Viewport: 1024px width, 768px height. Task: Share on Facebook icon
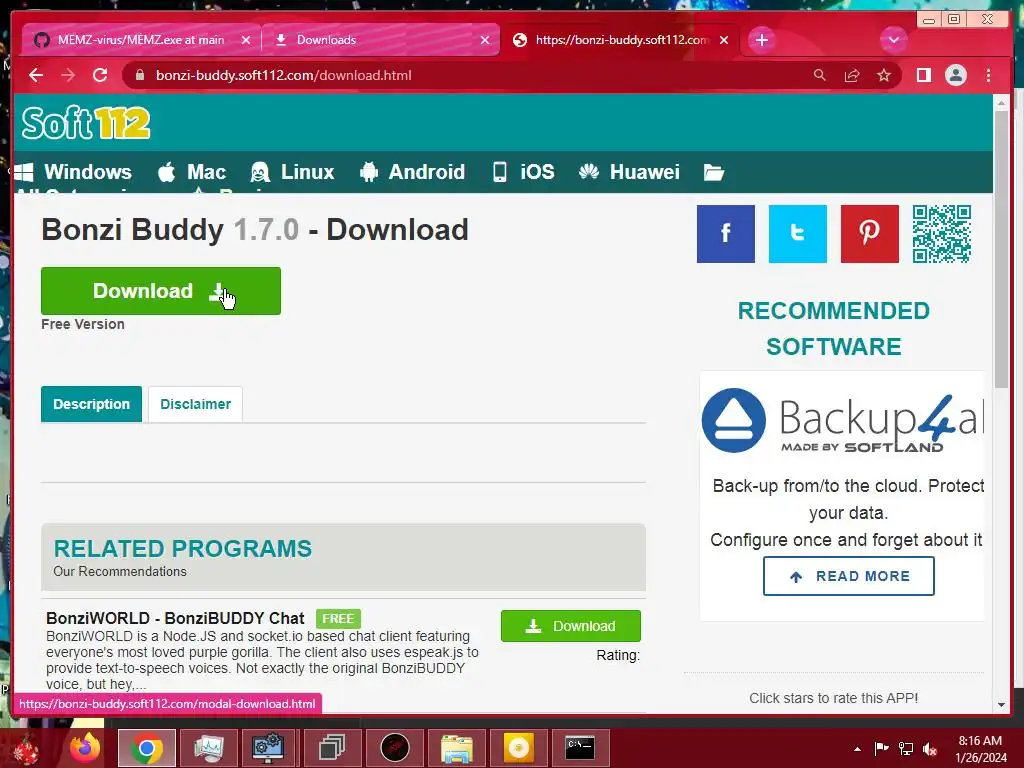click(726, 234)
